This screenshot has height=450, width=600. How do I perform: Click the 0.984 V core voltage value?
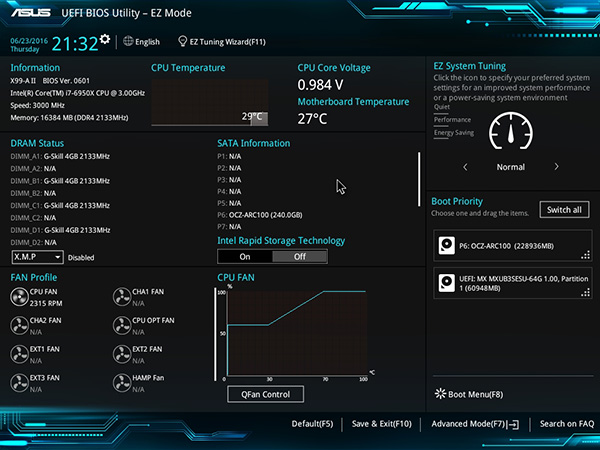(x=320, y=85)
